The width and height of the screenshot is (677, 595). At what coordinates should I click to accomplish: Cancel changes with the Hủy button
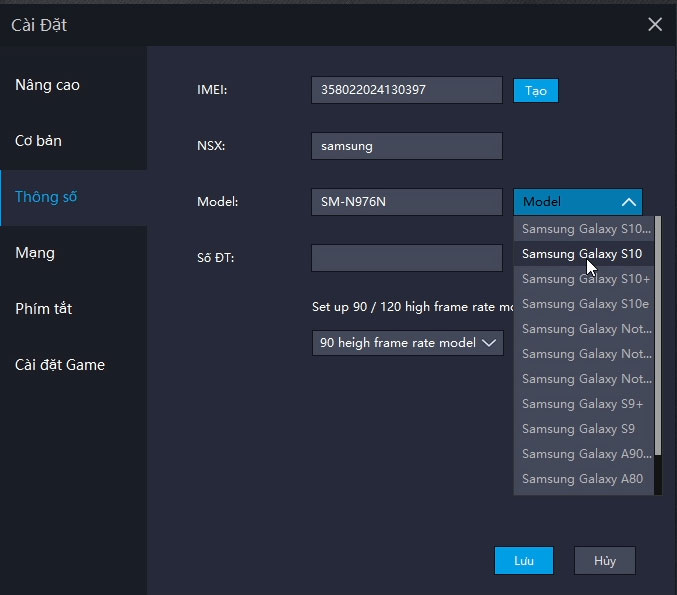tap(605, 561)
